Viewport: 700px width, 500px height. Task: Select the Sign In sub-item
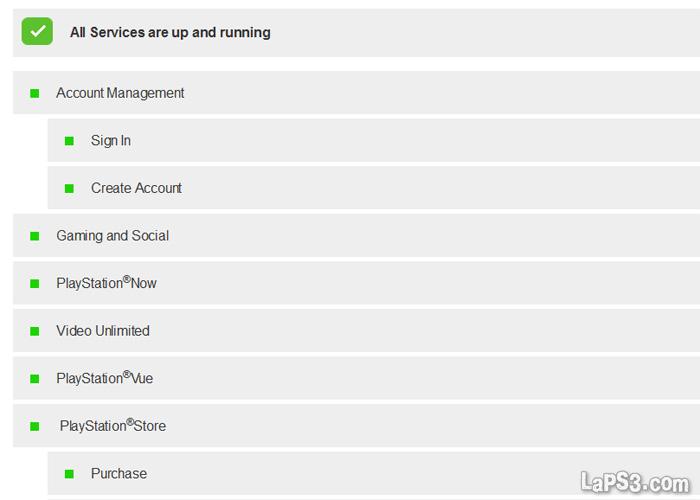(111, 141)
